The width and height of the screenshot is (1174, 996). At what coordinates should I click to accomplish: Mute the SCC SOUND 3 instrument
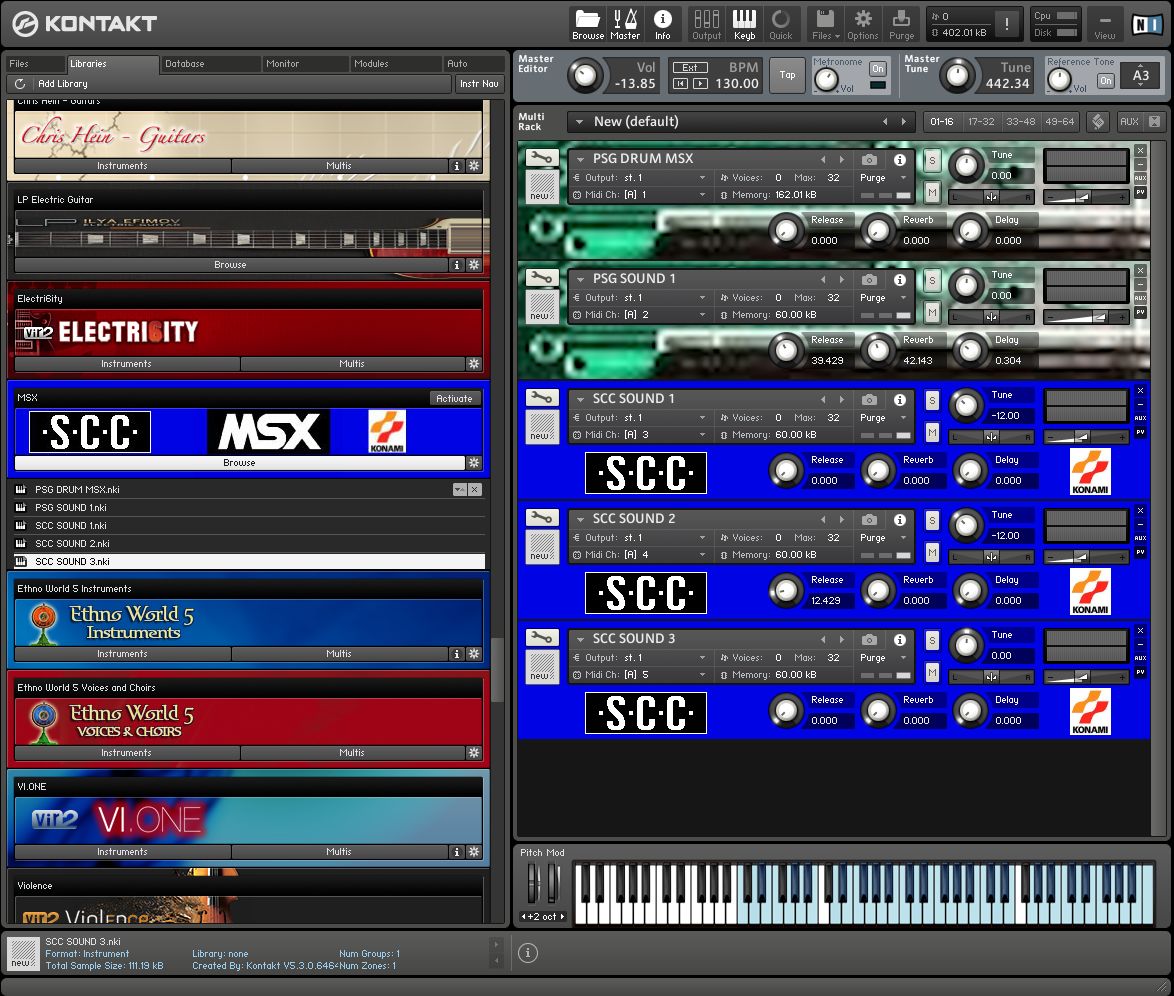[x=932, y=672]
